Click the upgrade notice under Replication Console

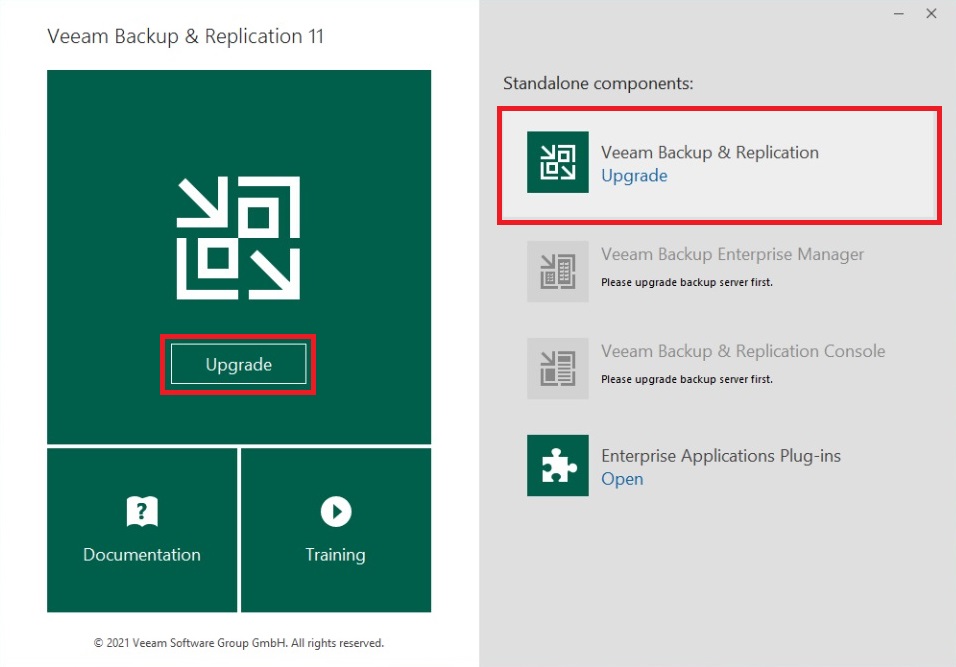[x=687, y=379]
